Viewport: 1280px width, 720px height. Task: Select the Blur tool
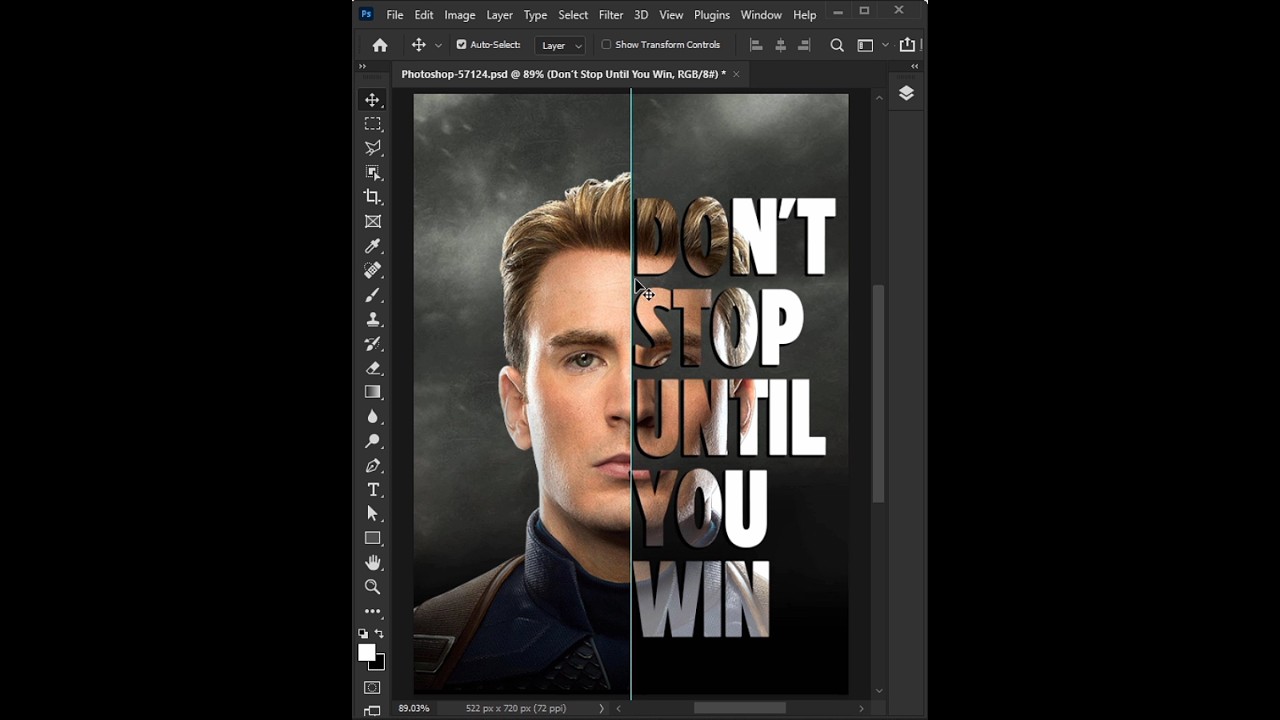point(372,416)
